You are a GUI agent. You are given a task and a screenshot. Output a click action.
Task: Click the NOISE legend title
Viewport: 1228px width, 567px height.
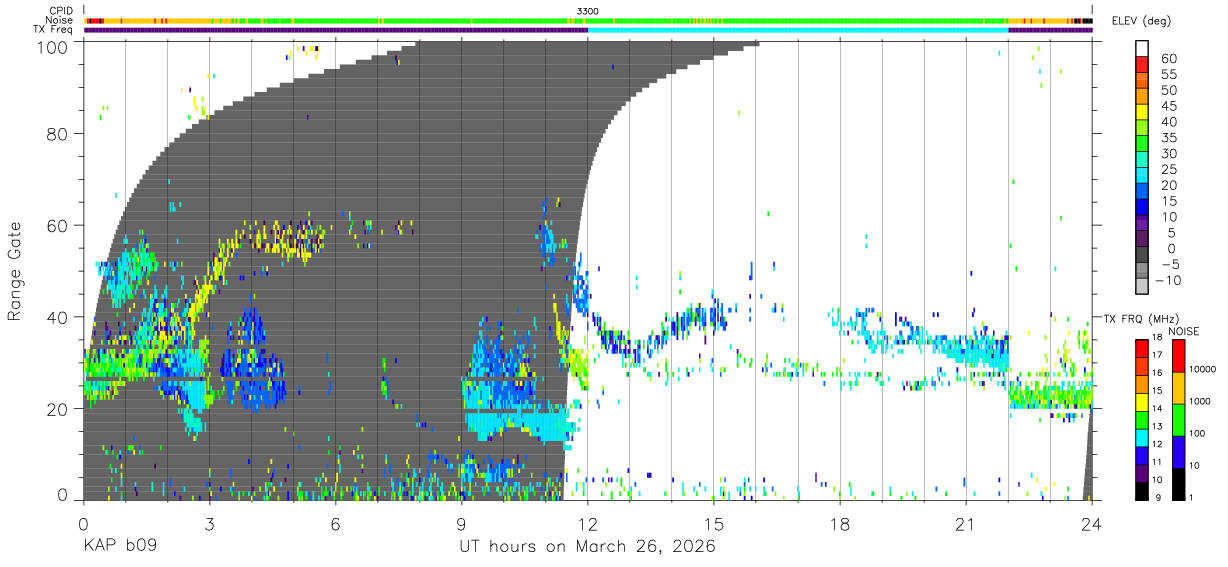pyautogui.click(x=1184, y=331)
